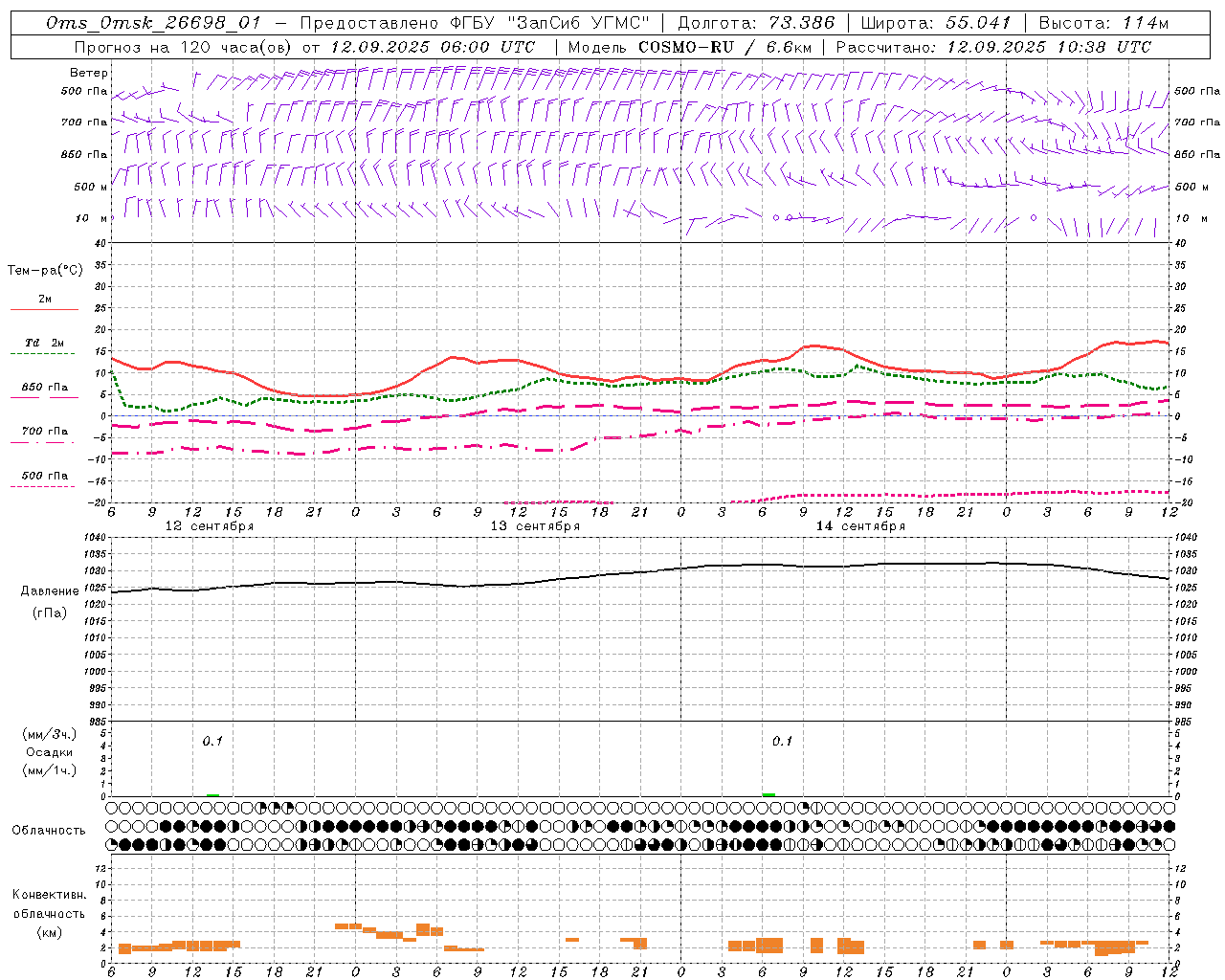Click the Модель COSMO-RU / 6.6км label
1225x980 pixels.
690,47
